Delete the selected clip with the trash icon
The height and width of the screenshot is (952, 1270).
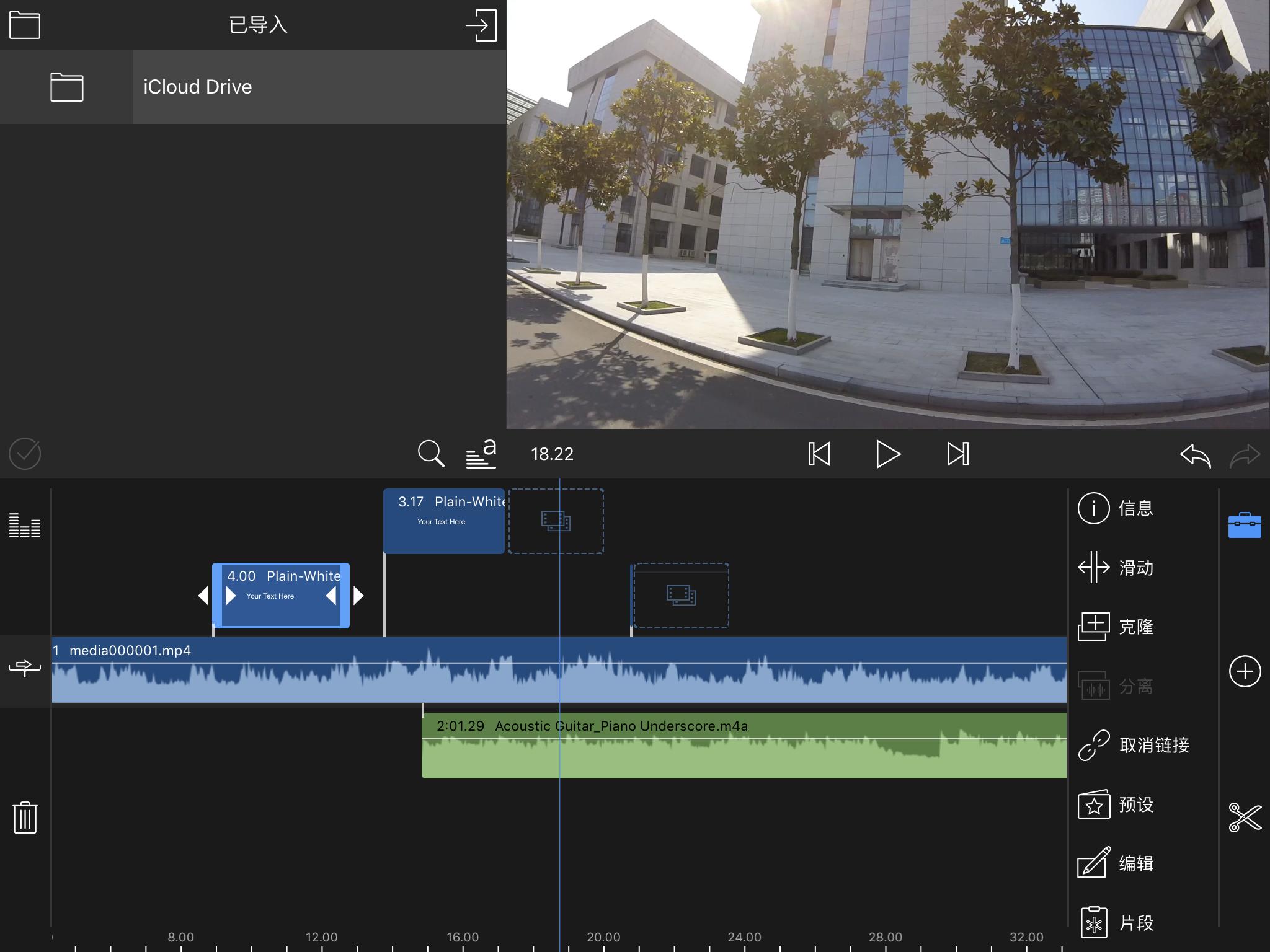(25, 818)
